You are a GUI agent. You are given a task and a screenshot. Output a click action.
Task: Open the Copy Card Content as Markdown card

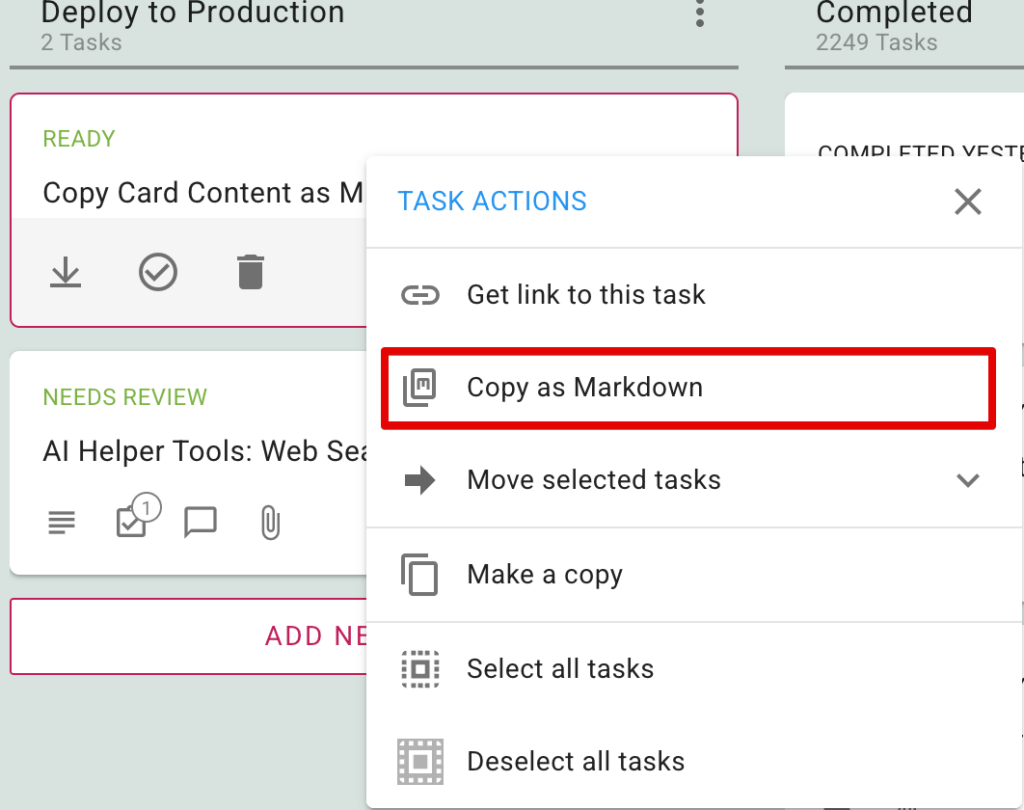click(x=202, y=193)
